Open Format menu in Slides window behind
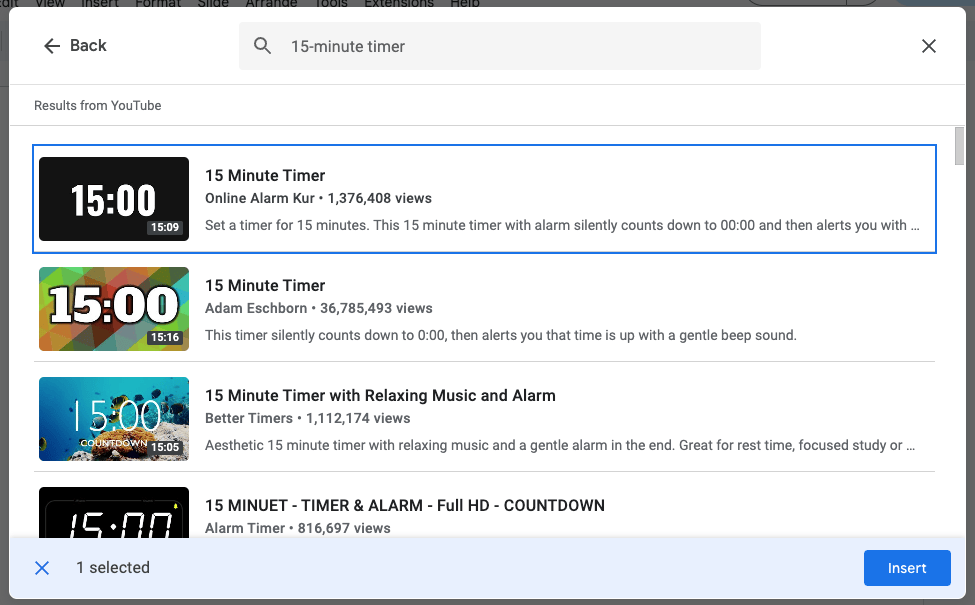 pyautogui.click(x=158, y=3)
